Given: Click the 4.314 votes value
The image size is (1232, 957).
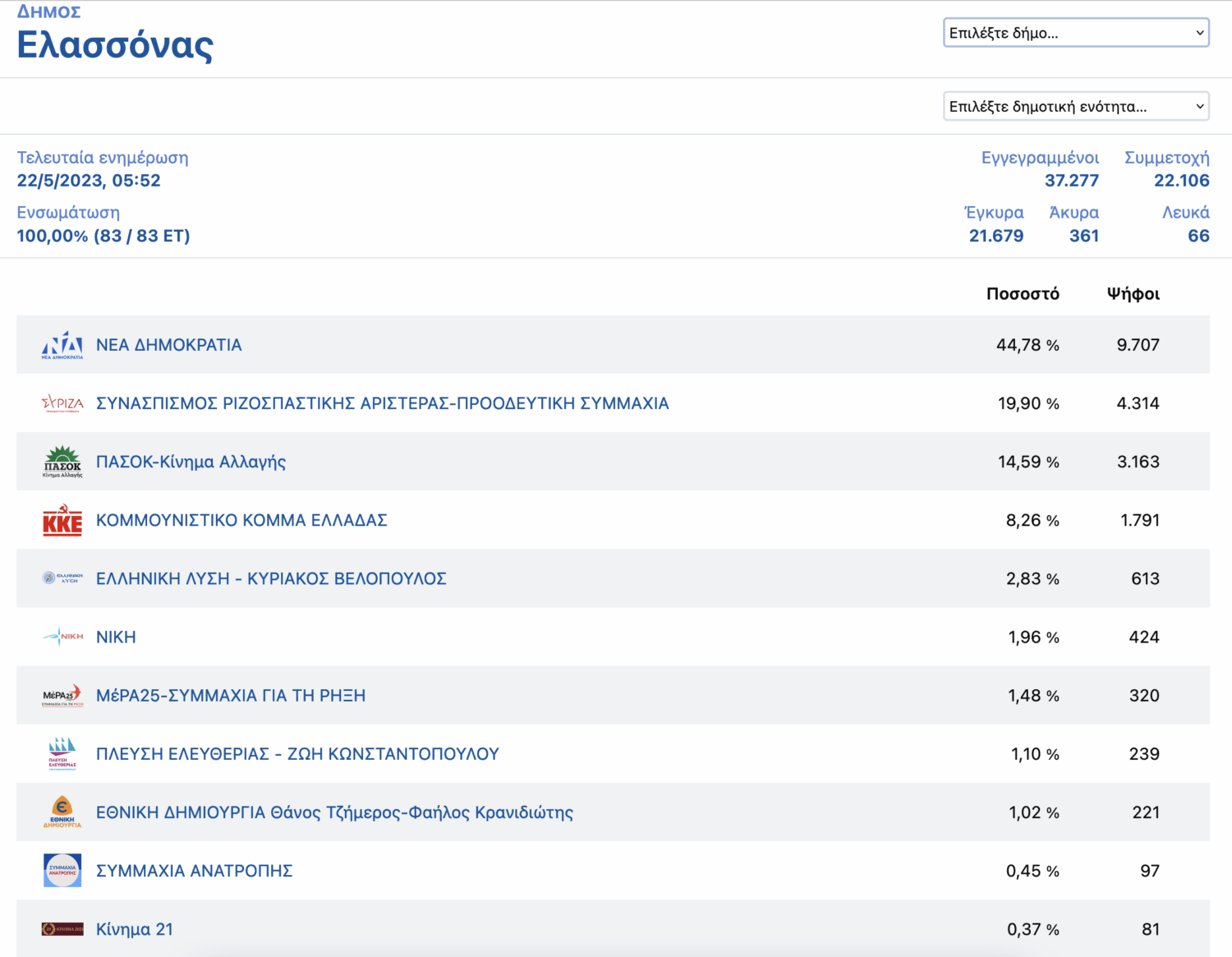Looking at the screenshot, I should (x=1138, y=403).
